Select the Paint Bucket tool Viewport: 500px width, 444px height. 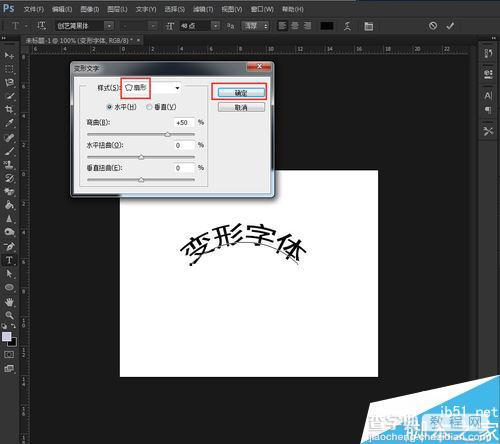pyautogui.click(x=9, y=205)
